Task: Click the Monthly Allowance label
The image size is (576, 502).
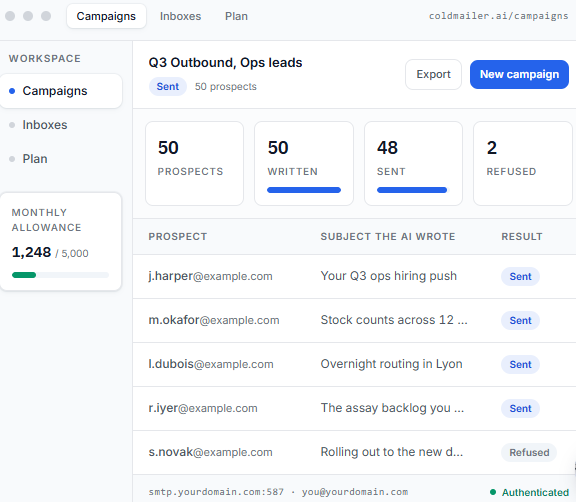Action: 46,220
